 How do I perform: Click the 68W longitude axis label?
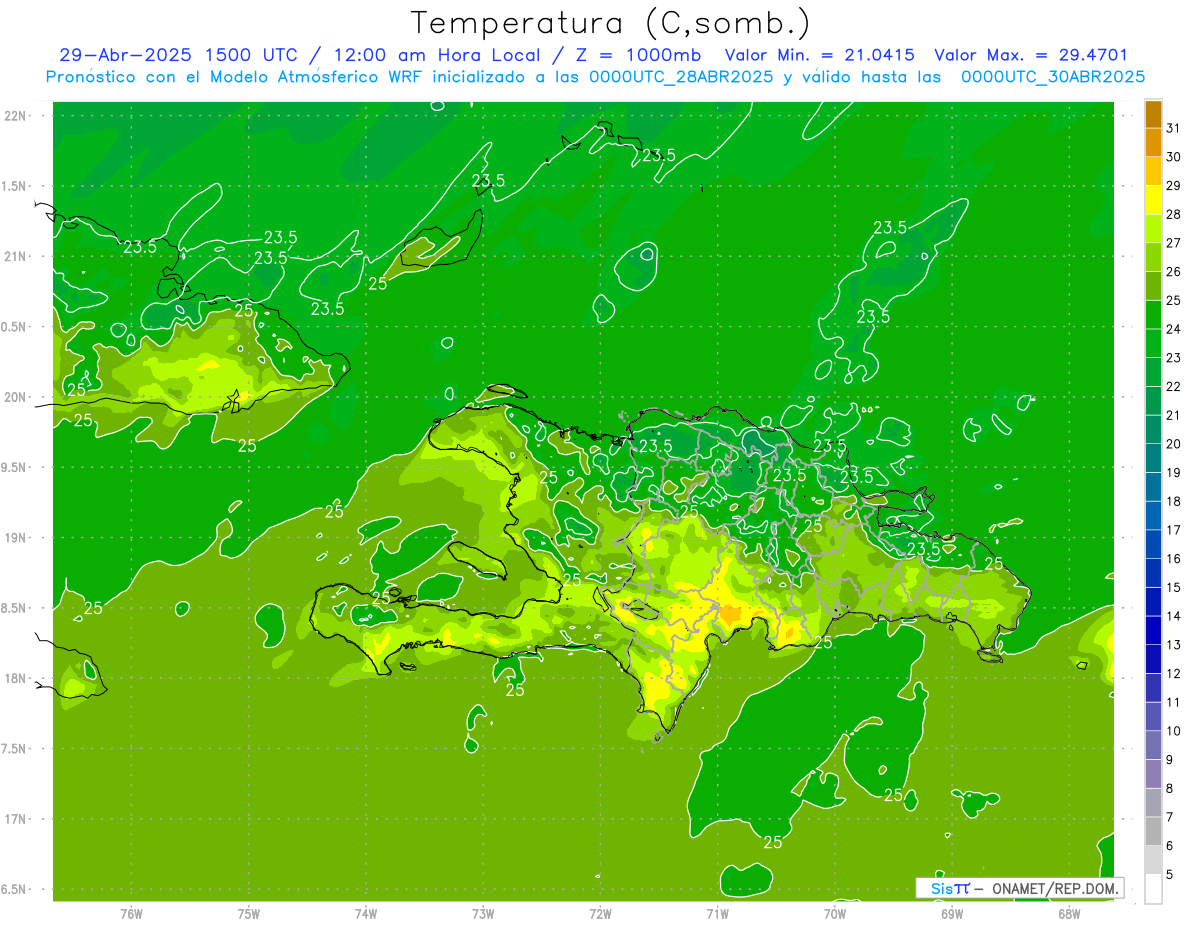click(x=1069, y=913)
